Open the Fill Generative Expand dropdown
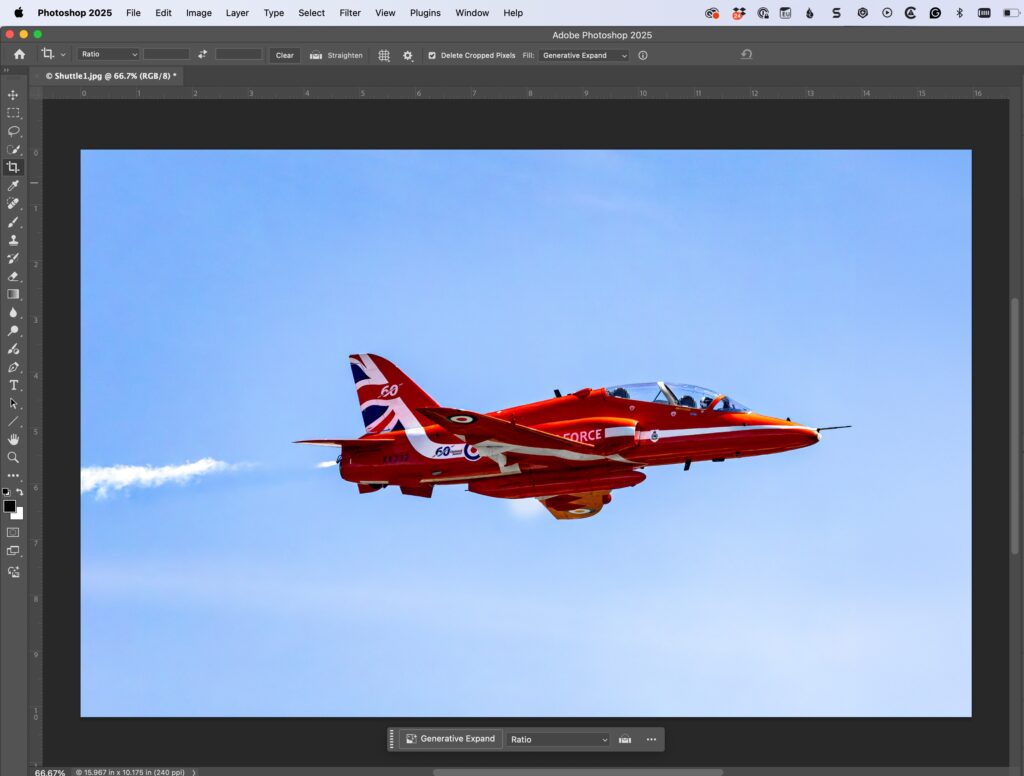The height and width of the screenshot is (776, 1024). 584,56
